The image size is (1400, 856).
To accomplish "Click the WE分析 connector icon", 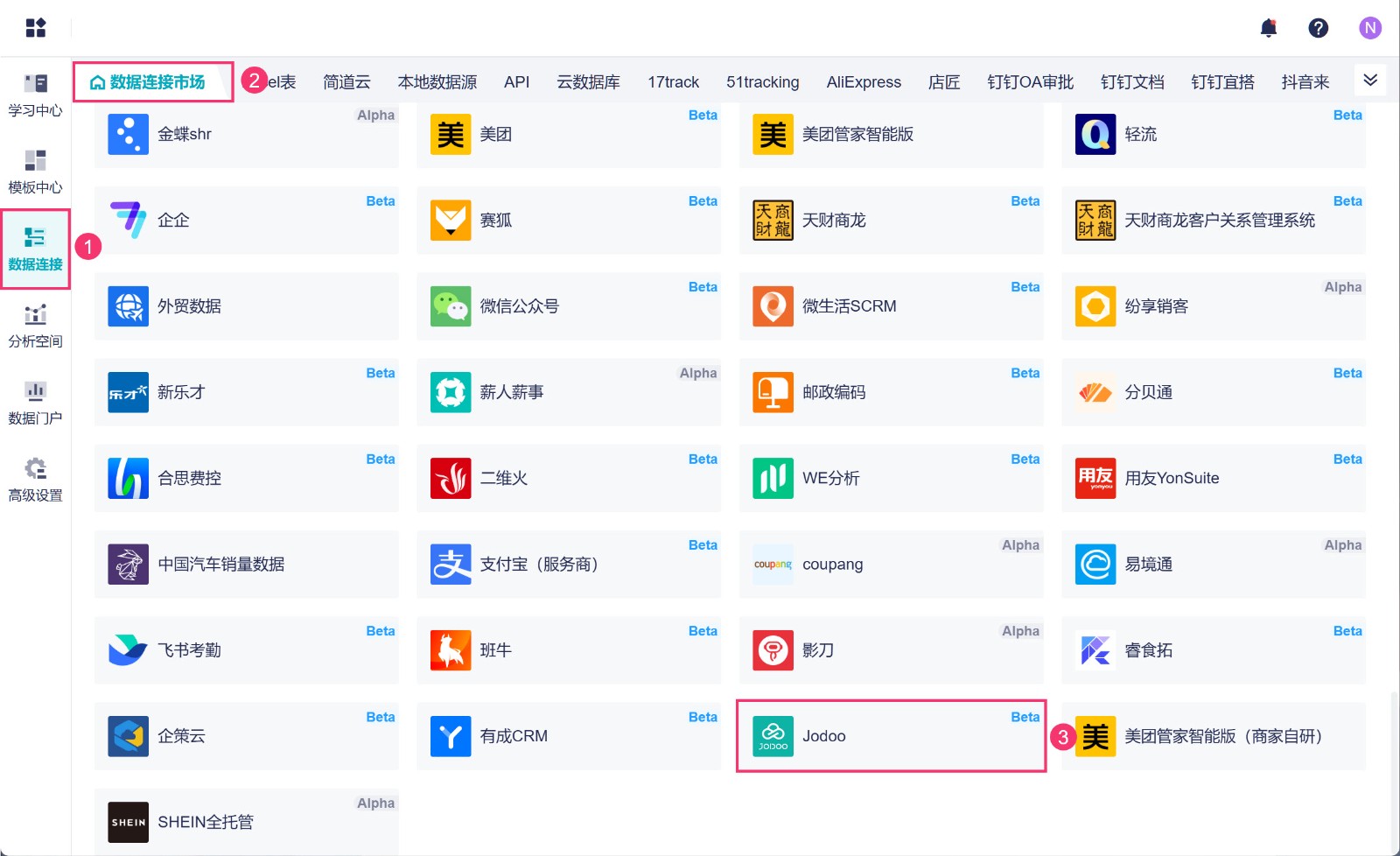I will click(x=773, y=478).
